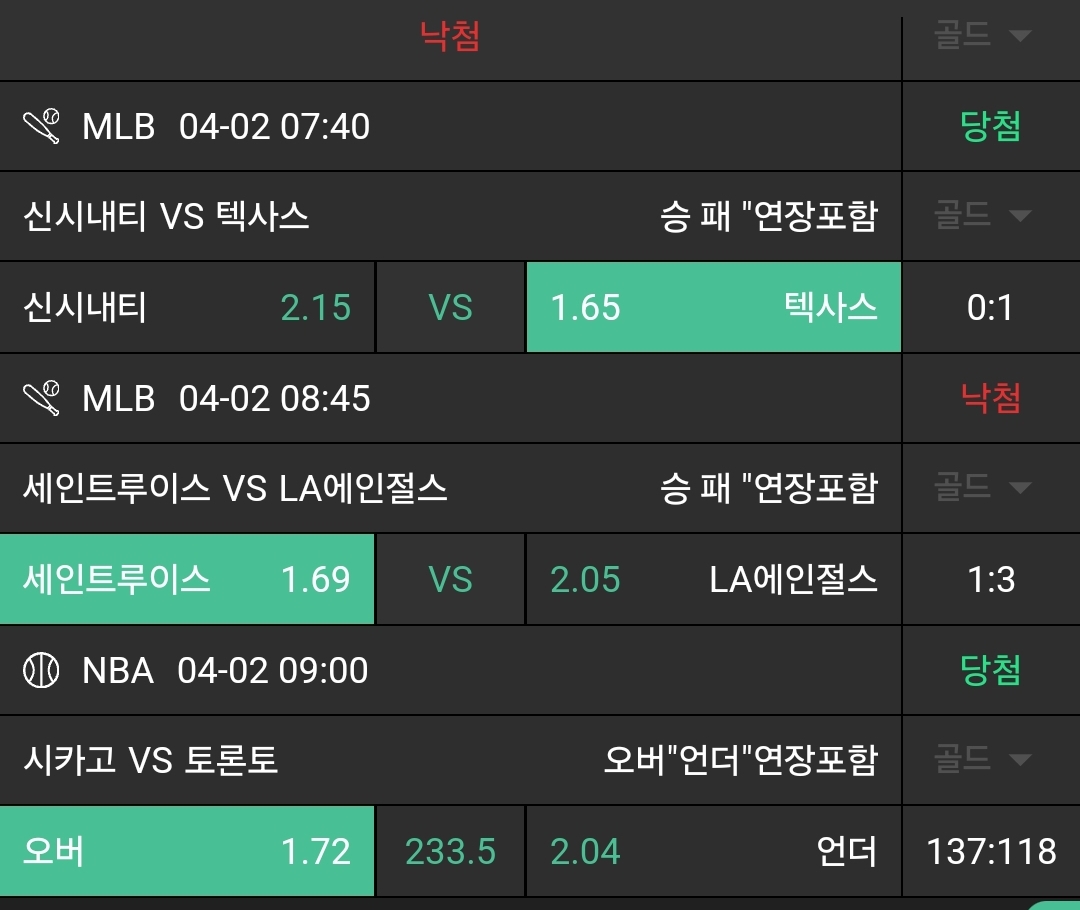Click basketball icon beside NBA 09:00 match
Viewport: 1080px width, 910px height.
tap(42, 670)
